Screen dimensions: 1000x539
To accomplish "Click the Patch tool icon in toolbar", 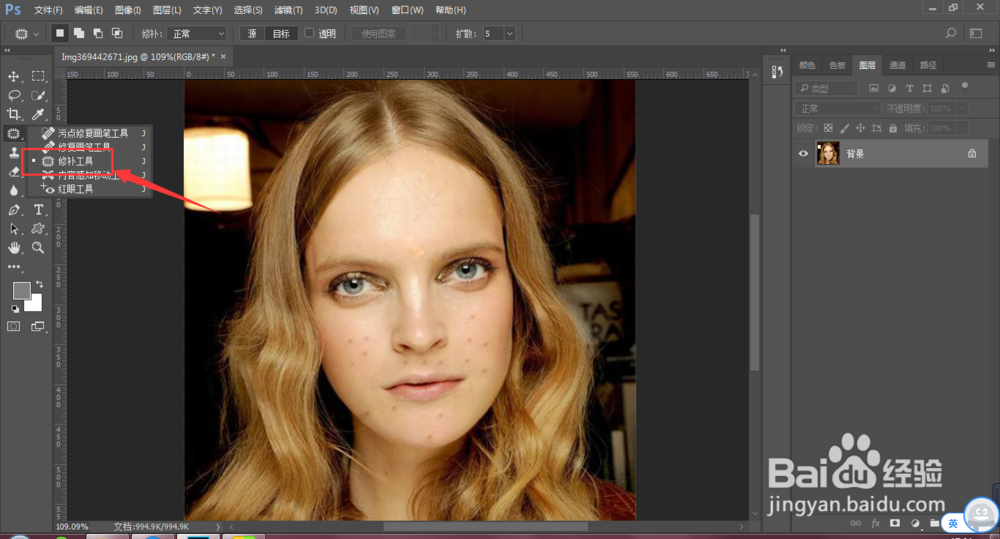I will tap(13, 133).
